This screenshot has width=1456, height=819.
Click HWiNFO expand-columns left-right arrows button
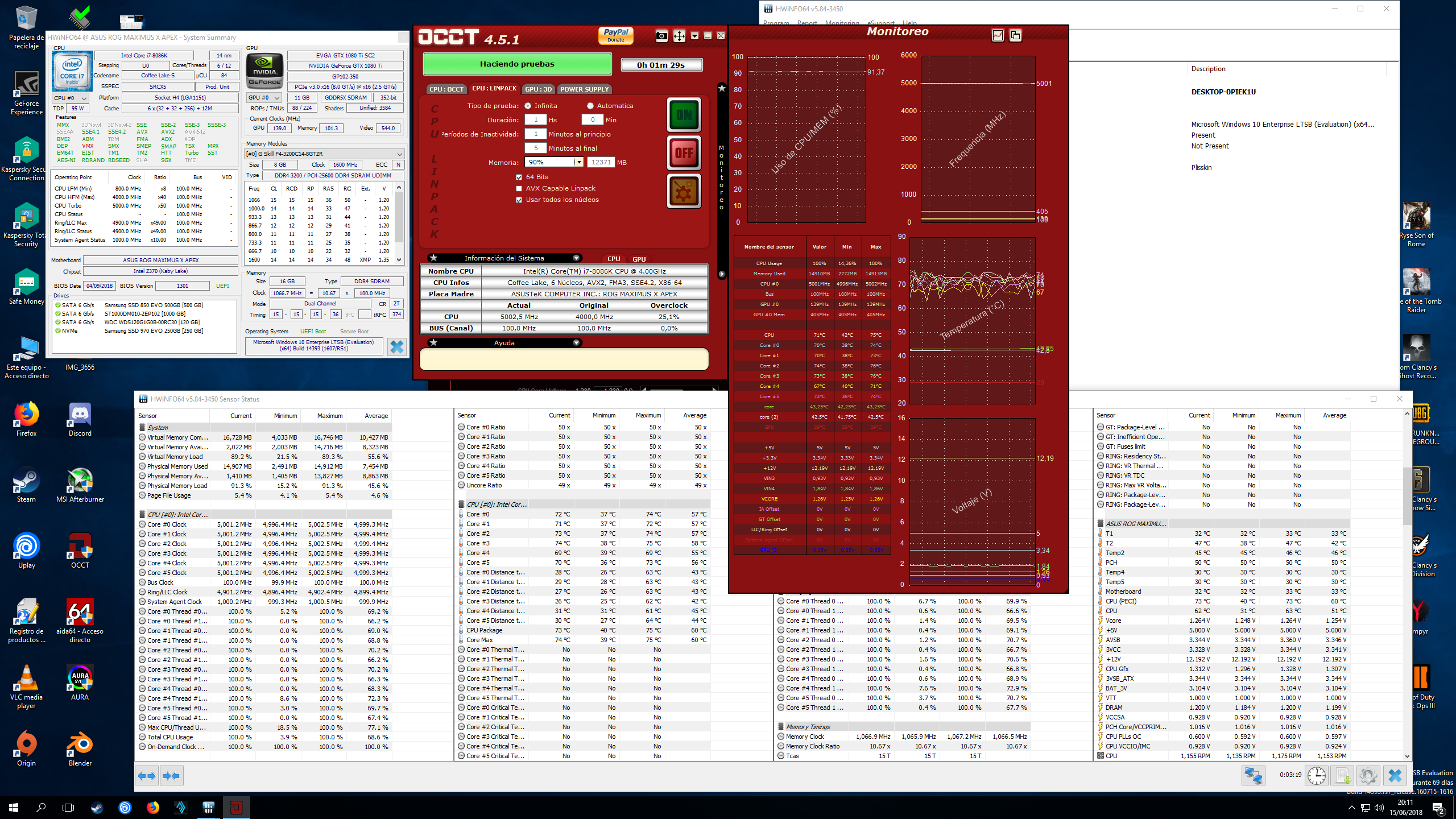[147, 776]
